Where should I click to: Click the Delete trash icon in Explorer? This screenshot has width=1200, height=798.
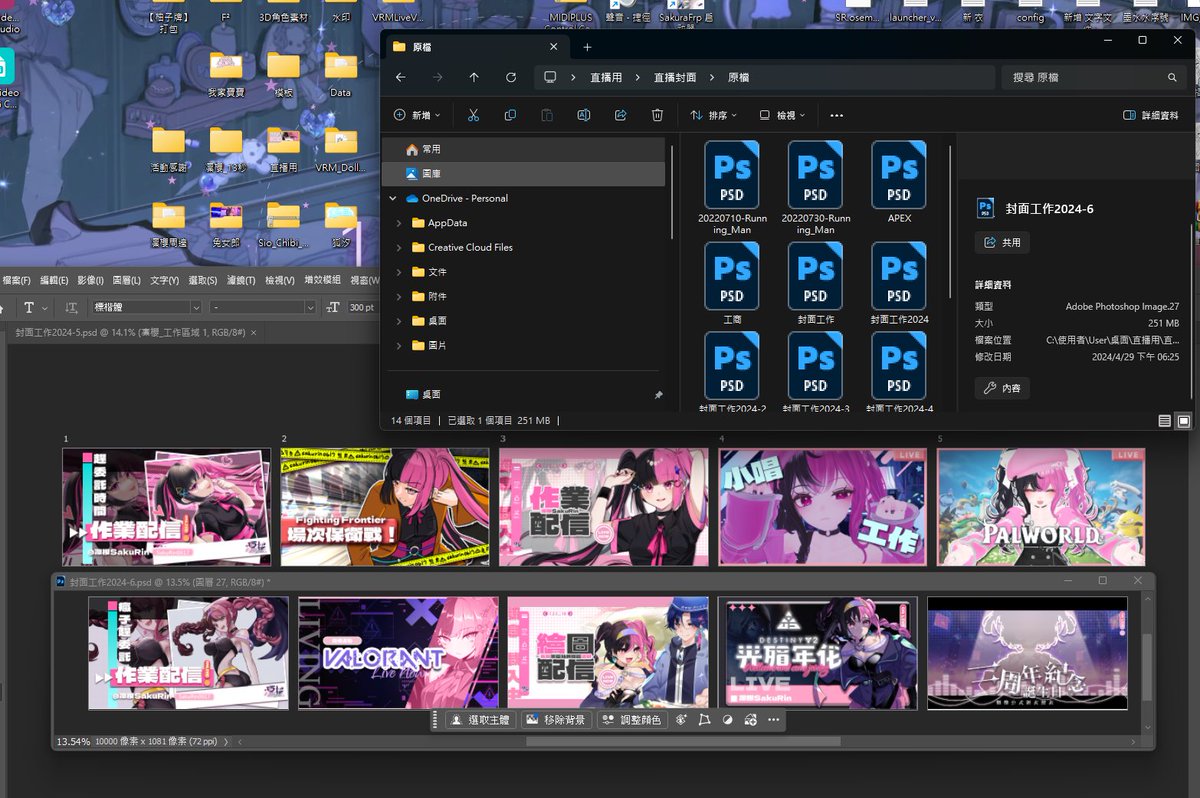click(657, 115)
